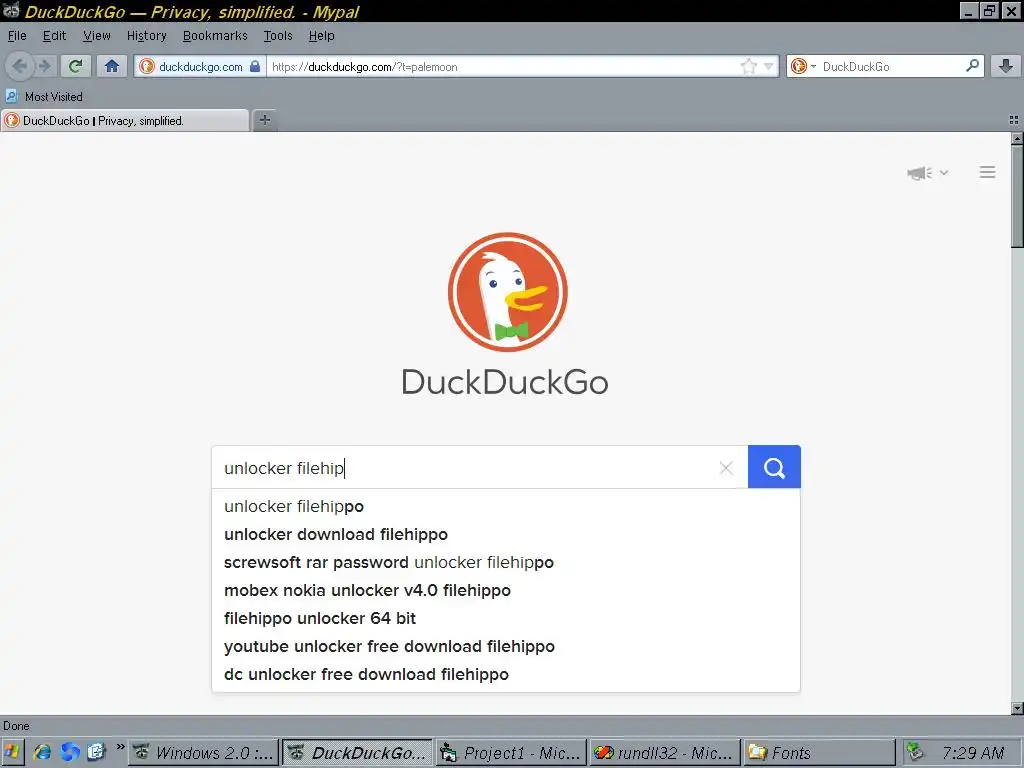Viewport: 1024px width, 768px height.
Task: Reload the page with the green refresh icon
Action: click(76, 66)
